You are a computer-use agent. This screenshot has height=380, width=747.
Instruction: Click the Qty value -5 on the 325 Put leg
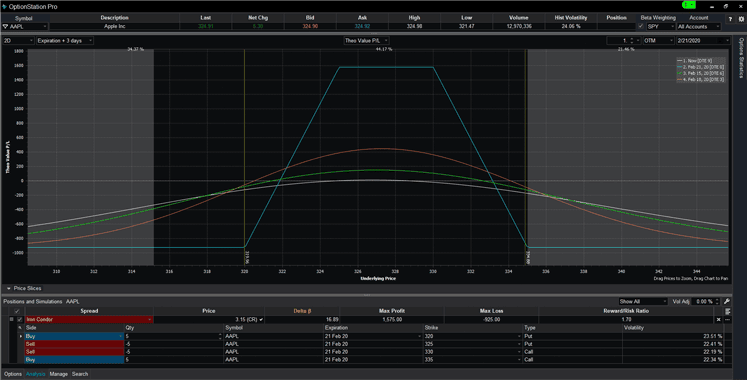128,344
